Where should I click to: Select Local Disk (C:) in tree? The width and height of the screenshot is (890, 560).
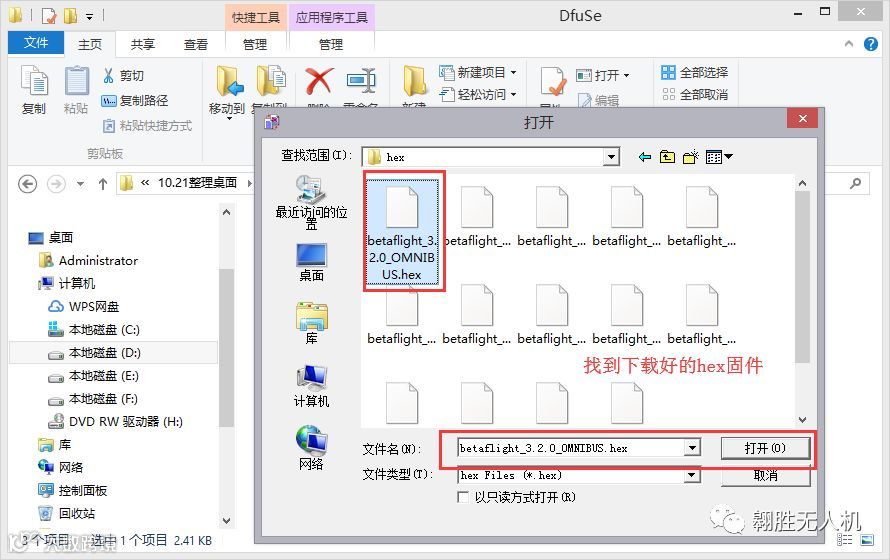94,330
